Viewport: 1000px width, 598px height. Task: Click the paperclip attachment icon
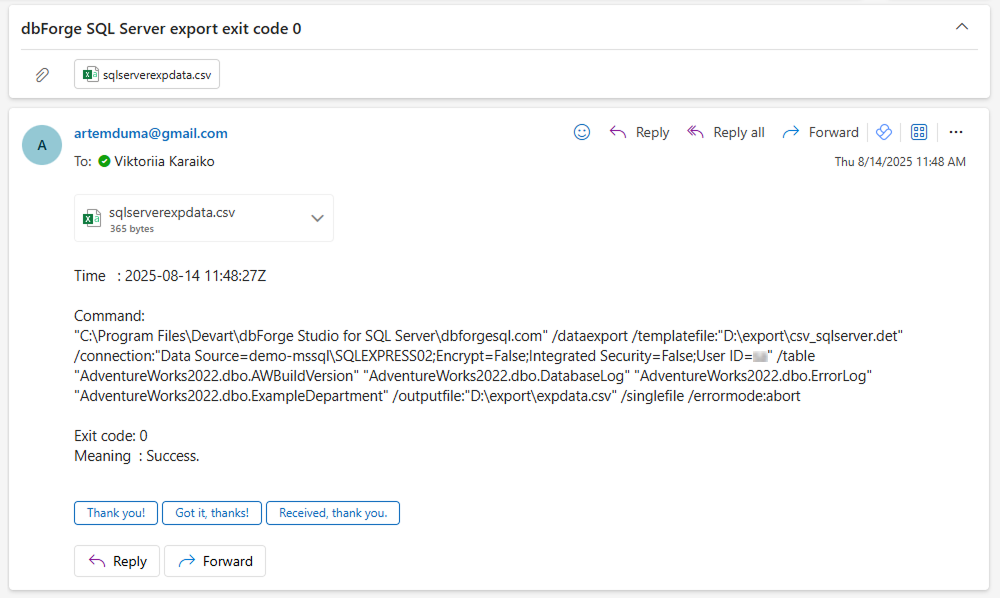click(41, 73)
